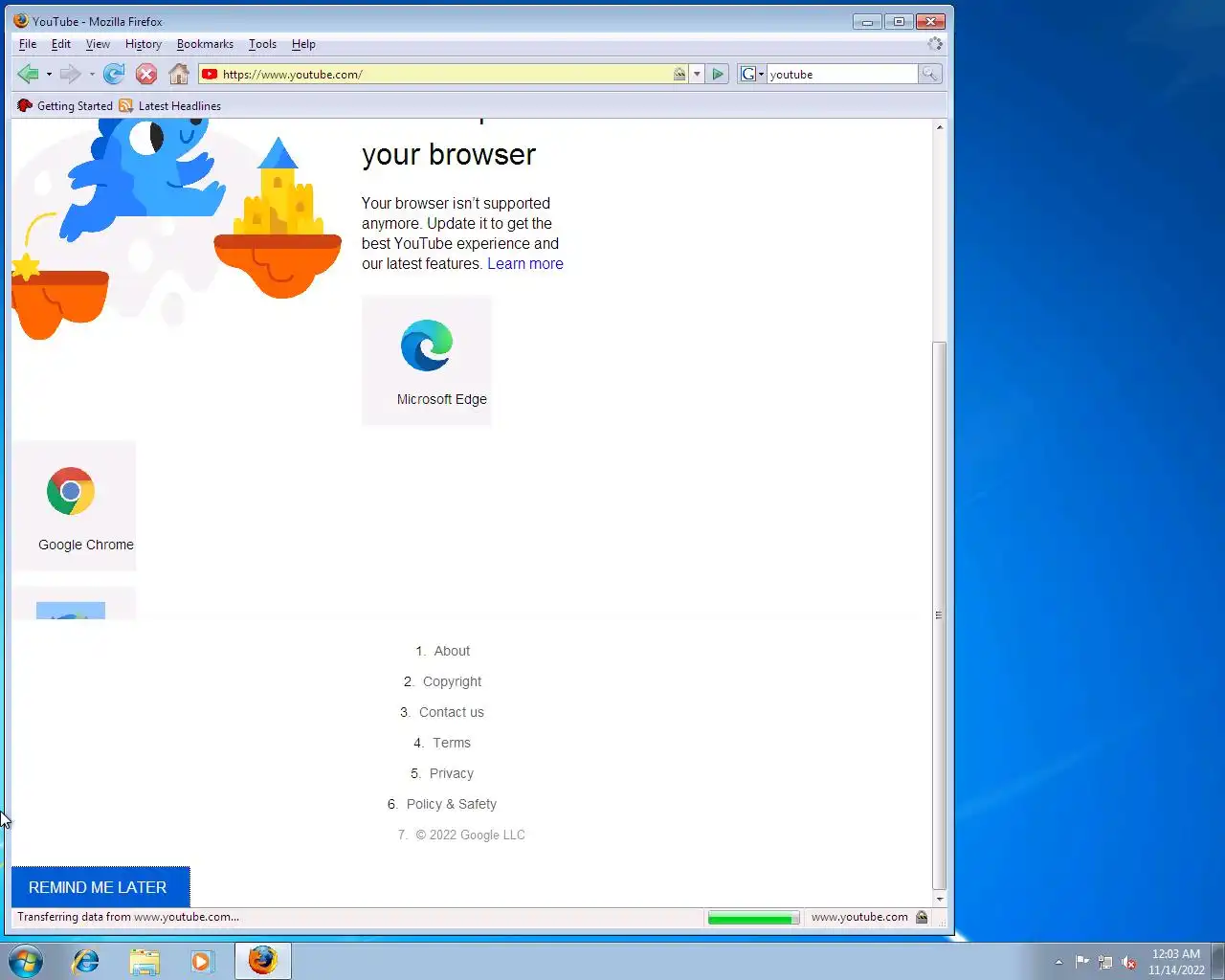The width and height of the screenshot is (1225, 980).
Task: Open the Privacy footer link
Action: (452, 773)
